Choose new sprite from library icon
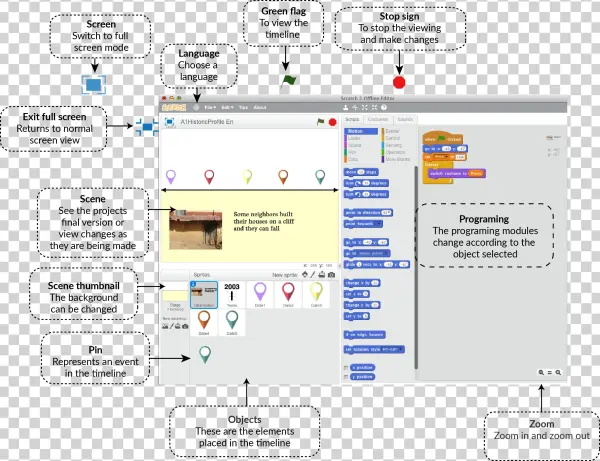 (305, 274)
